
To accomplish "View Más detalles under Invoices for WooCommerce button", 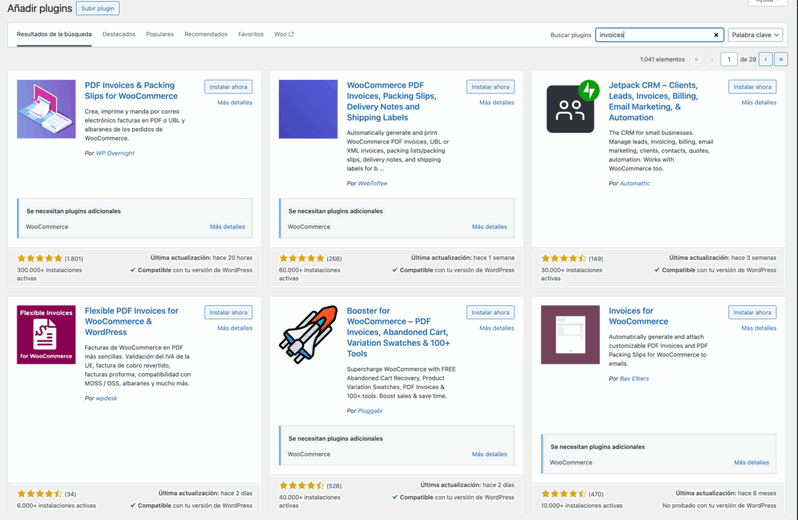I will coord(759,328).
